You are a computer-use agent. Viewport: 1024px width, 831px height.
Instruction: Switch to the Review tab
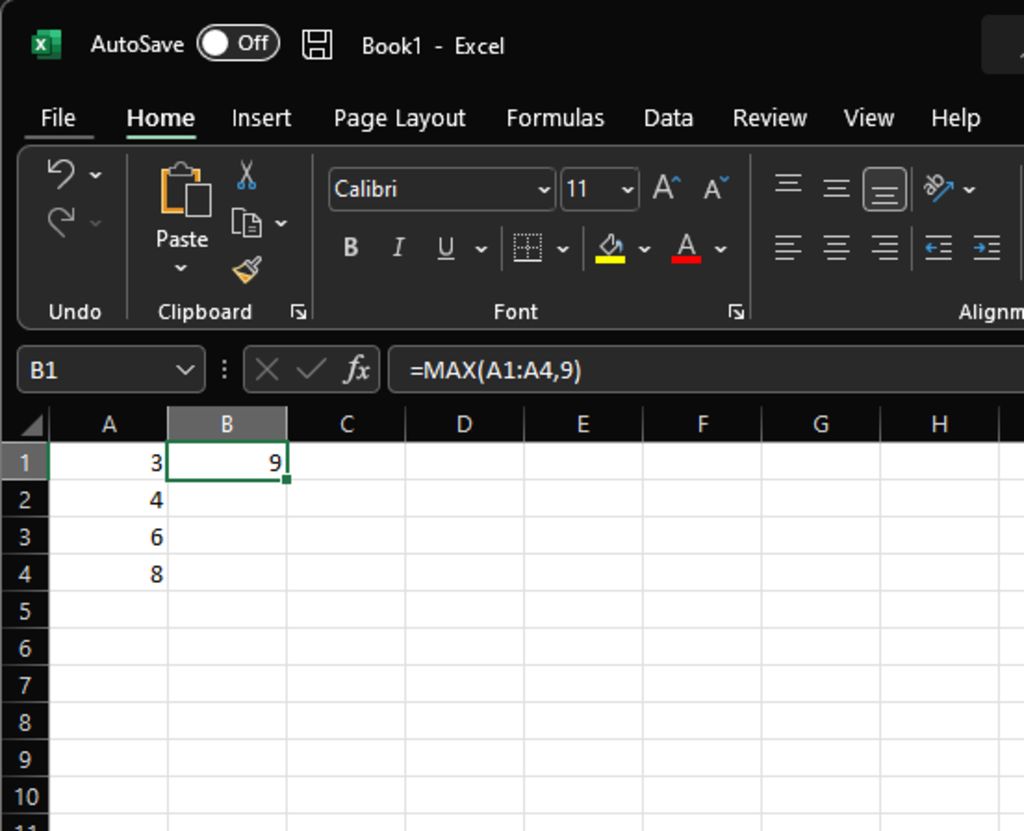(x=770, y=118)
